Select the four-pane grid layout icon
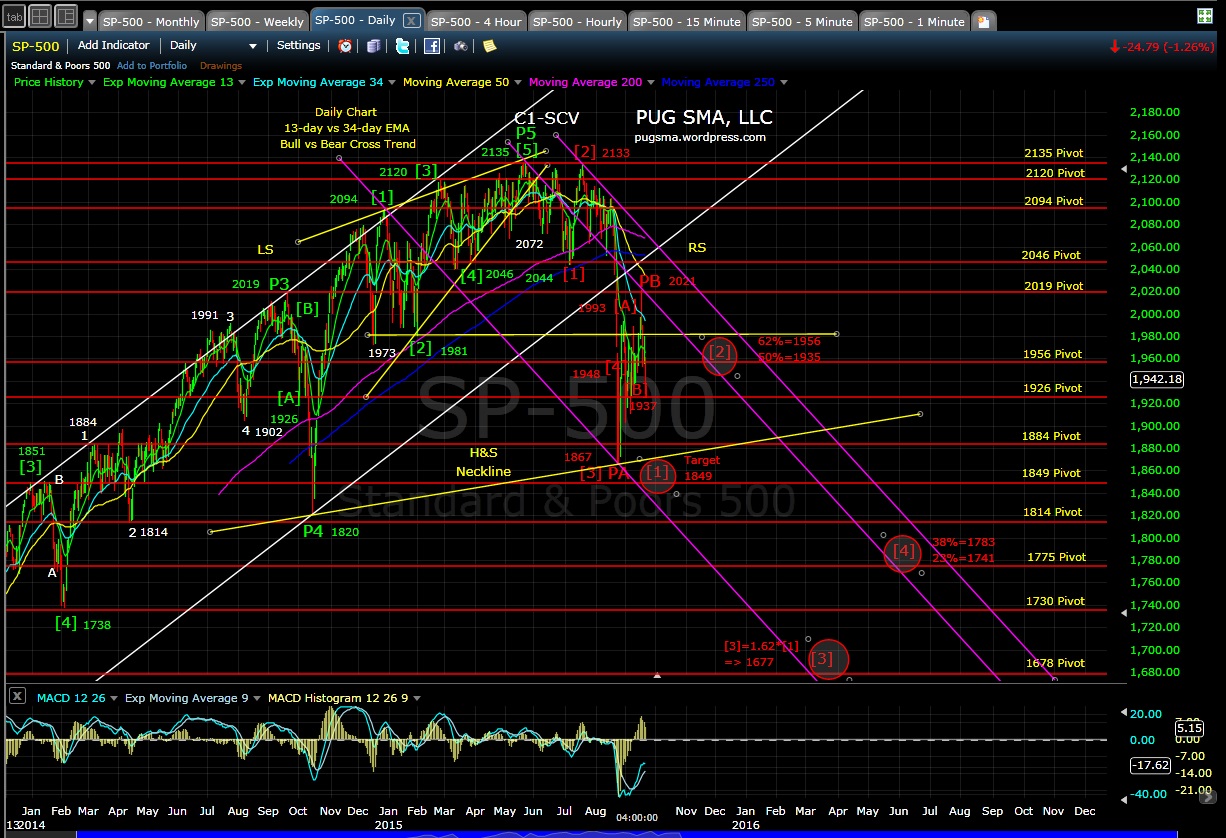The height and width of the screenshot is (838, 1226). tap(39, 16)
